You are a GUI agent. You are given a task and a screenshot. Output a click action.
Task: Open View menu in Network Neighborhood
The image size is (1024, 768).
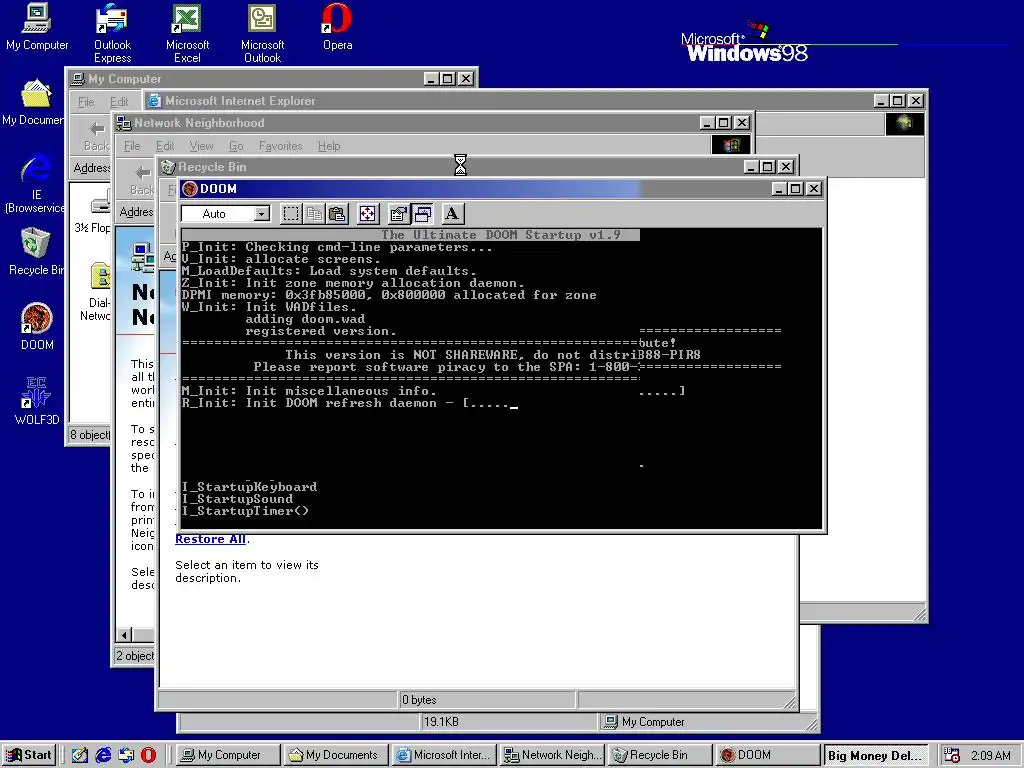201,146
